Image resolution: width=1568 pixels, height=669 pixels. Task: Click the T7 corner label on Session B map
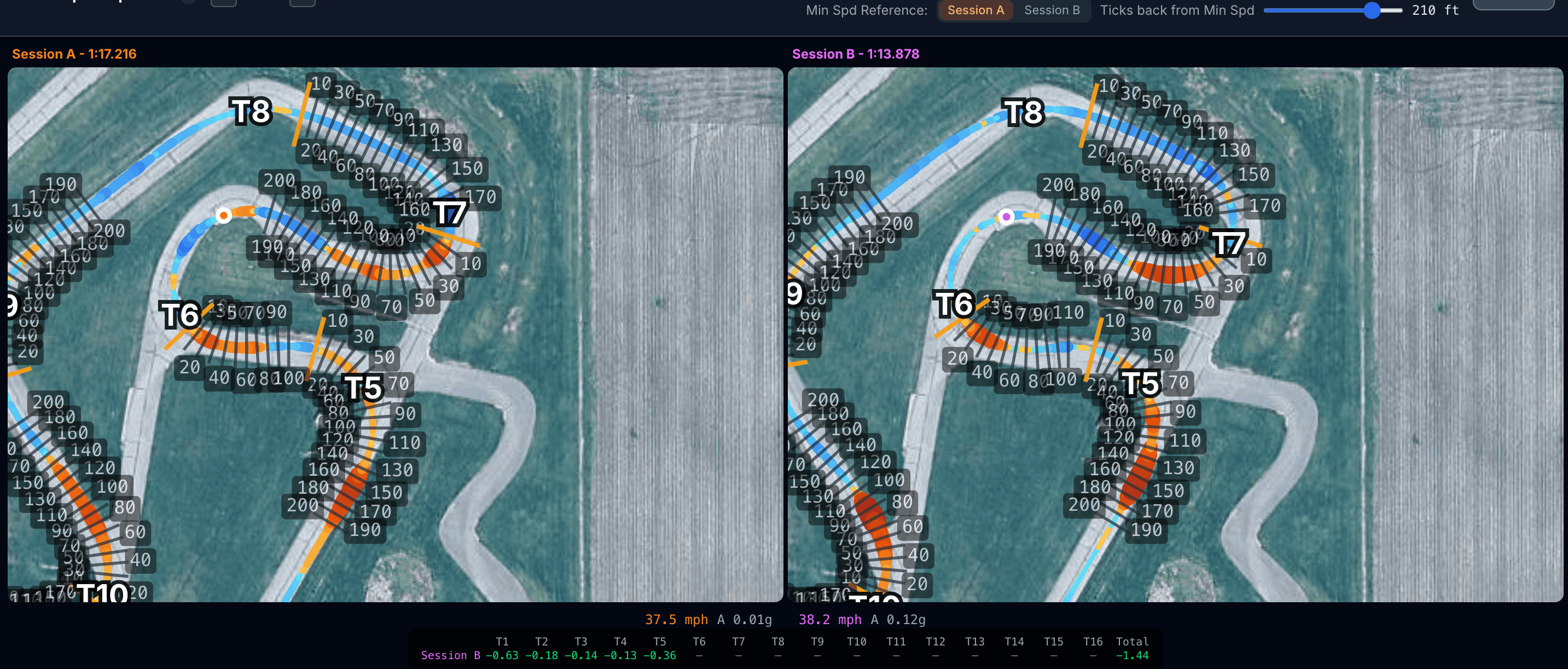pyautogui.click(x=1228, y=244)
